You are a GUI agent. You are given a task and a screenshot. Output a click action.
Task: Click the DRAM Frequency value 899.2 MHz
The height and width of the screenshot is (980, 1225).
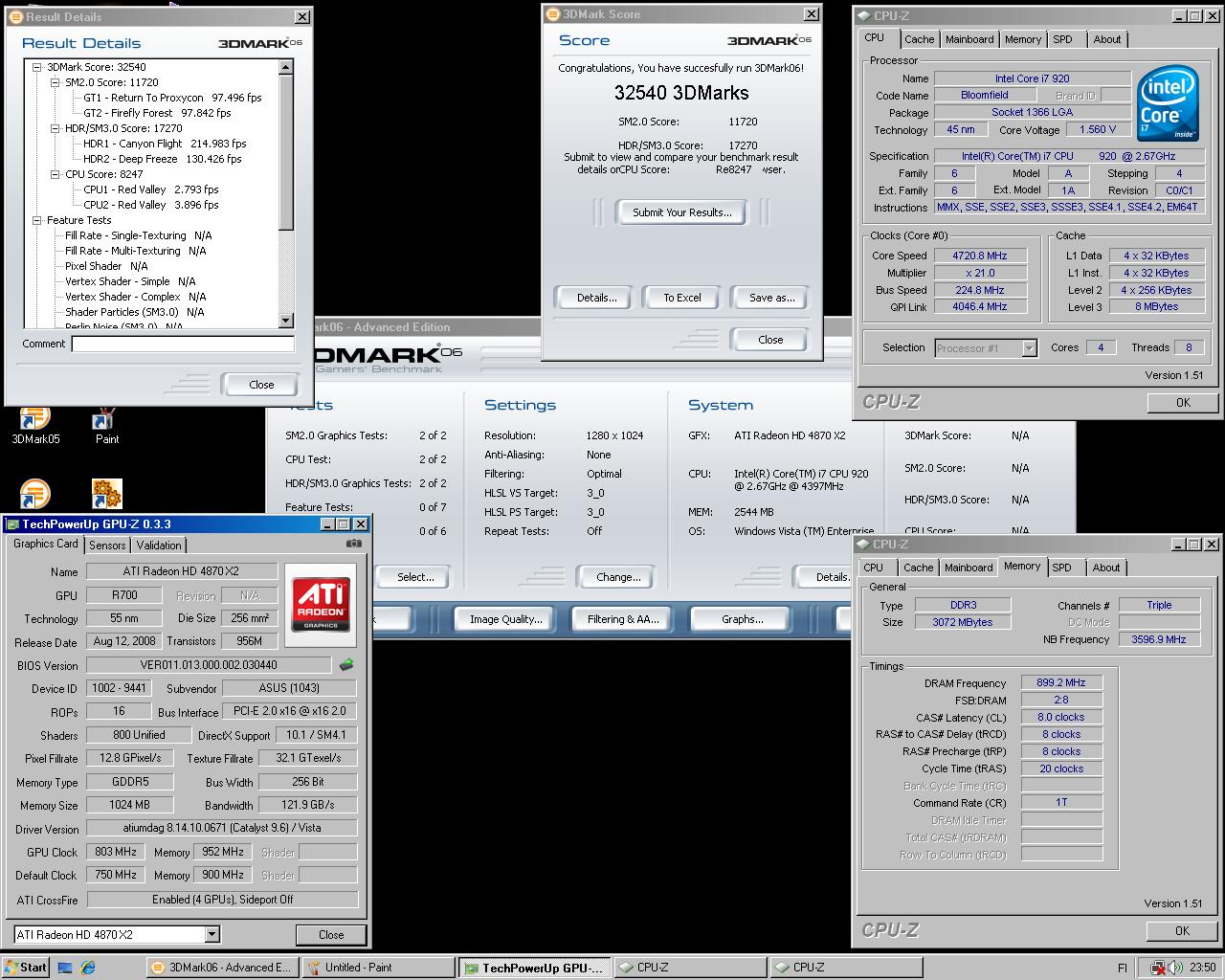[1061, 682]
